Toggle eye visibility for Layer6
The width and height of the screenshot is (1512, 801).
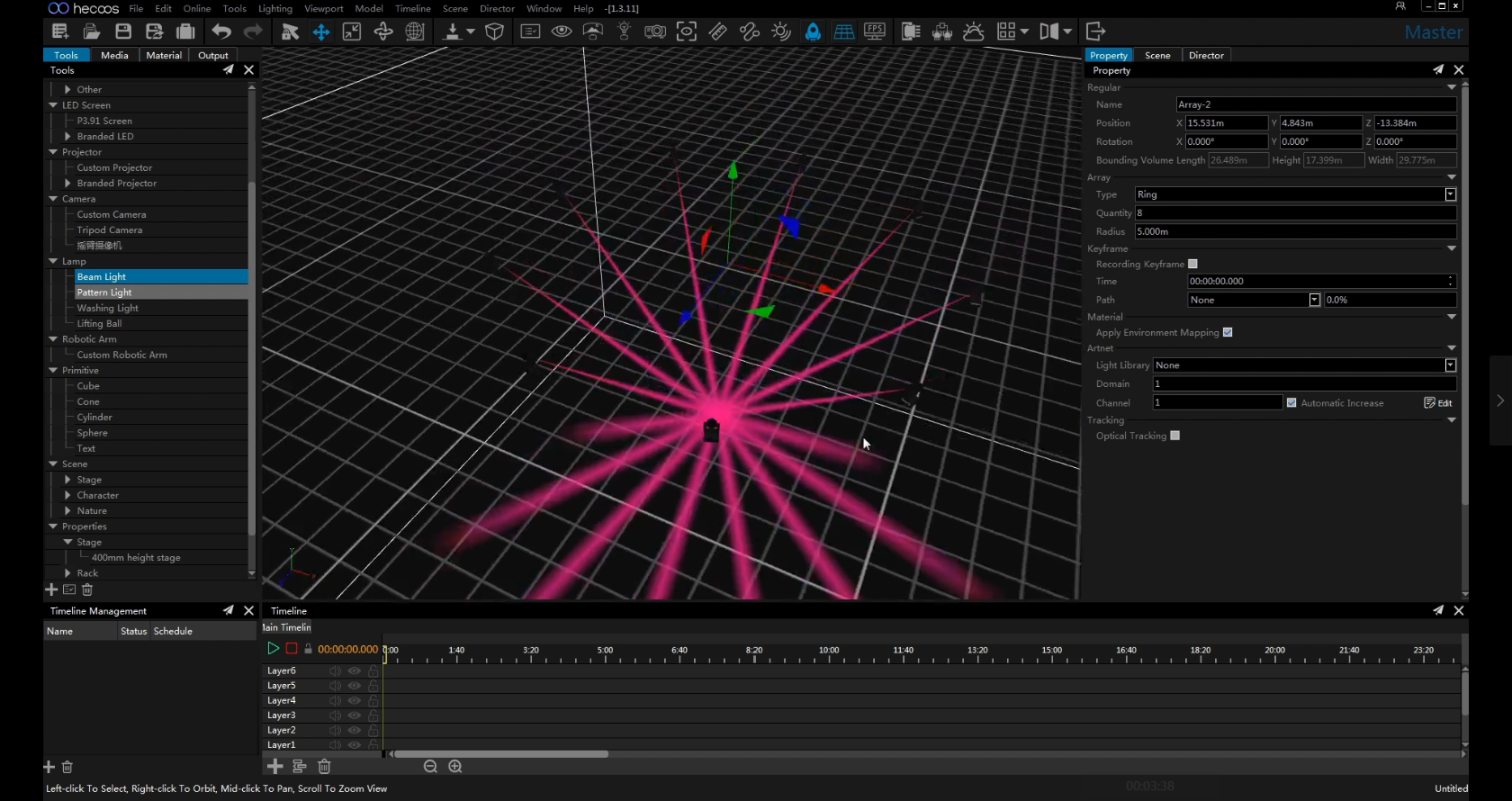[x=355, y=670]
